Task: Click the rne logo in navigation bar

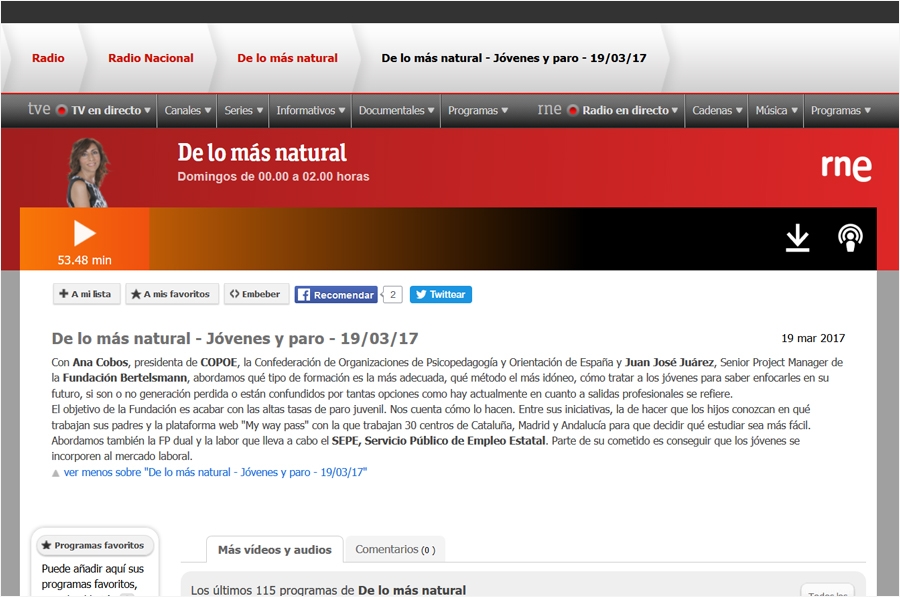Action: (549, 108)
